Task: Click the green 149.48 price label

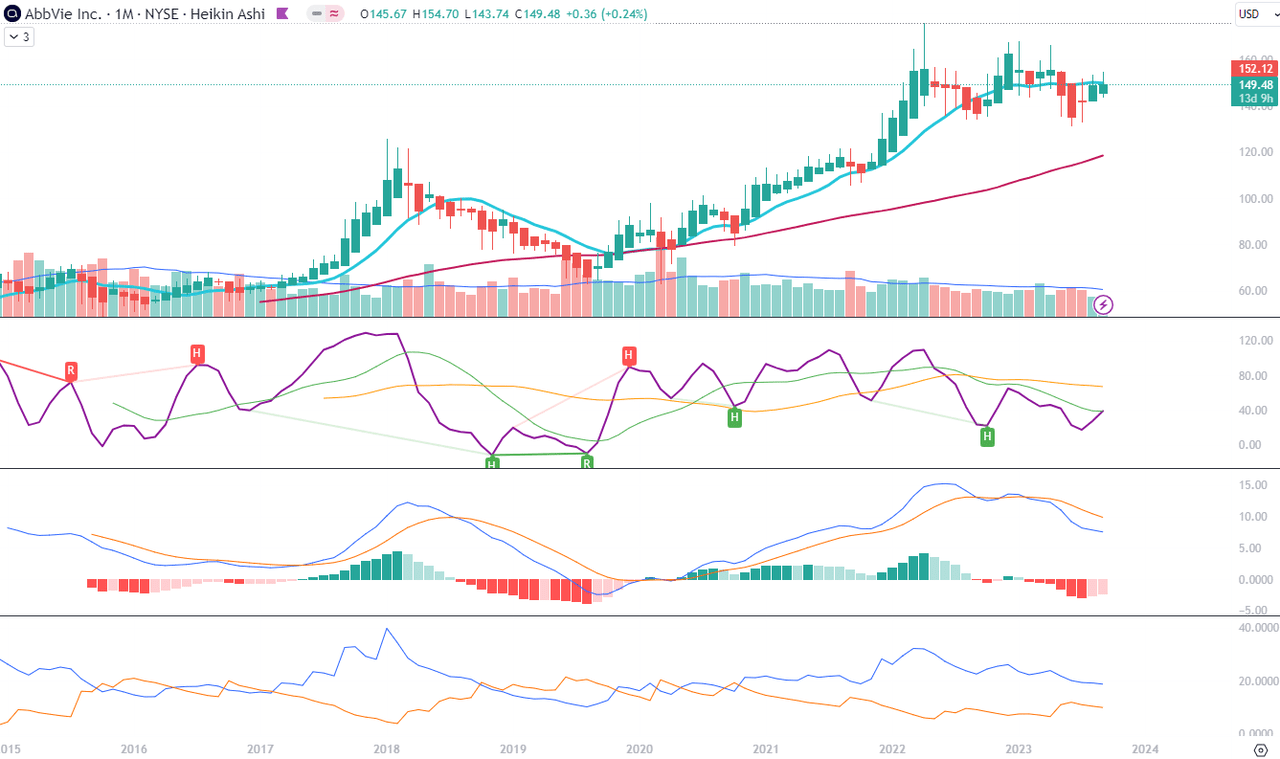Action: [x=1255, y=85]
